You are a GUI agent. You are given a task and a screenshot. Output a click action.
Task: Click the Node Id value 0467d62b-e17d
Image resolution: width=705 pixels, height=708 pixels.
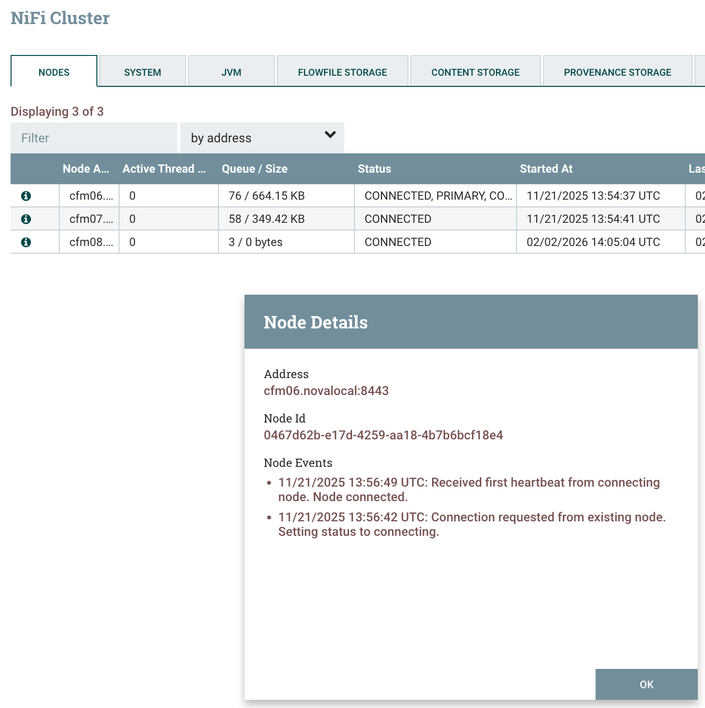(x=383, y=435)
